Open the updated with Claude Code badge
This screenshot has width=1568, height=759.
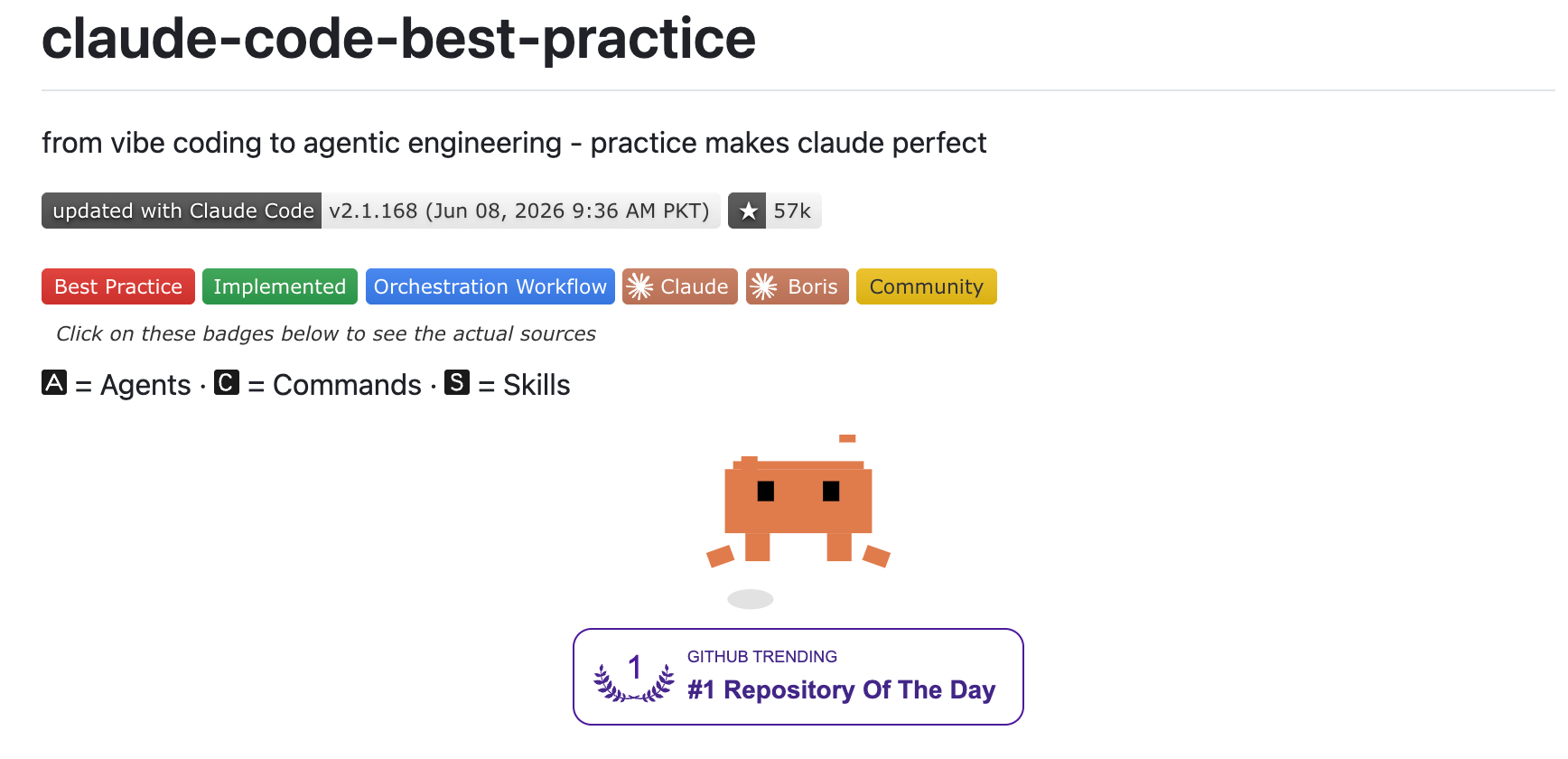(x=182, y=211)
